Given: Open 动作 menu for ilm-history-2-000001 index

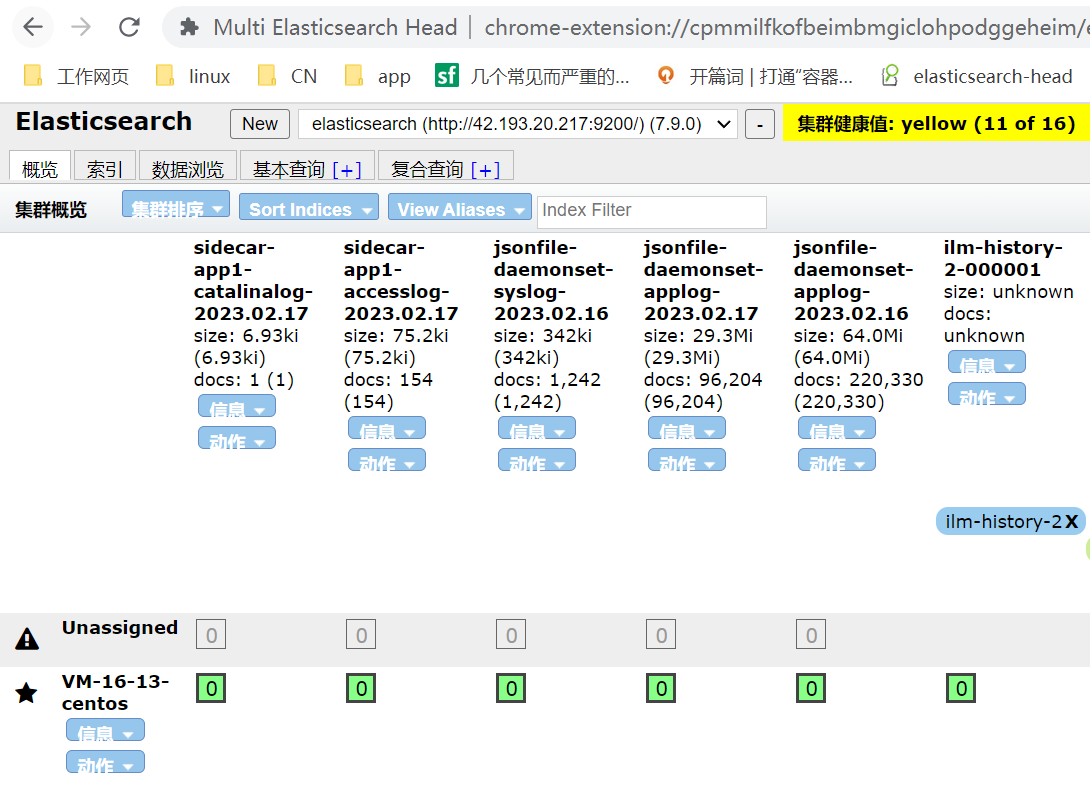Looking at the screenshot, I should tap(987, 394).
